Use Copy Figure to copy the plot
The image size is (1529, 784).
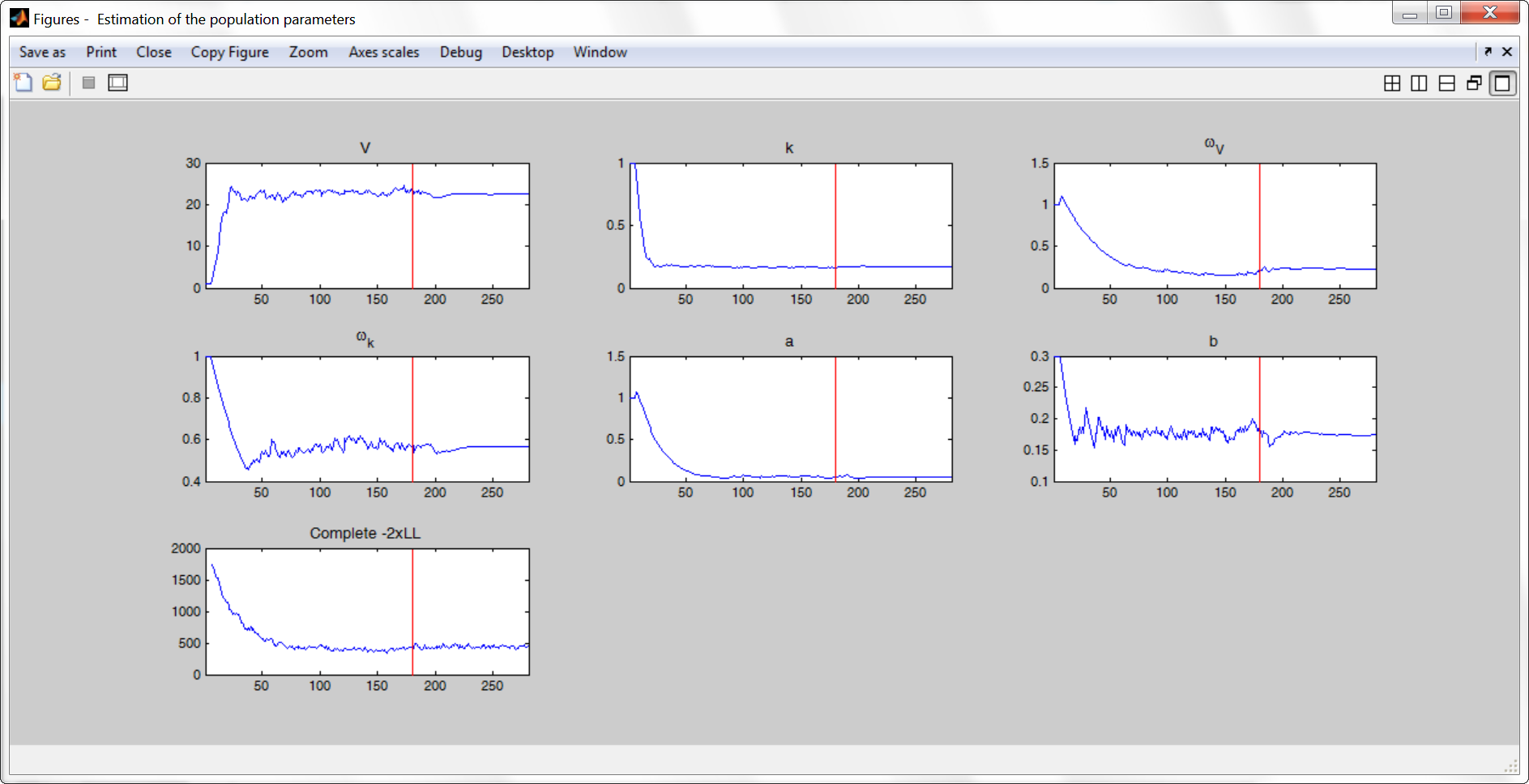click(229, 52)
